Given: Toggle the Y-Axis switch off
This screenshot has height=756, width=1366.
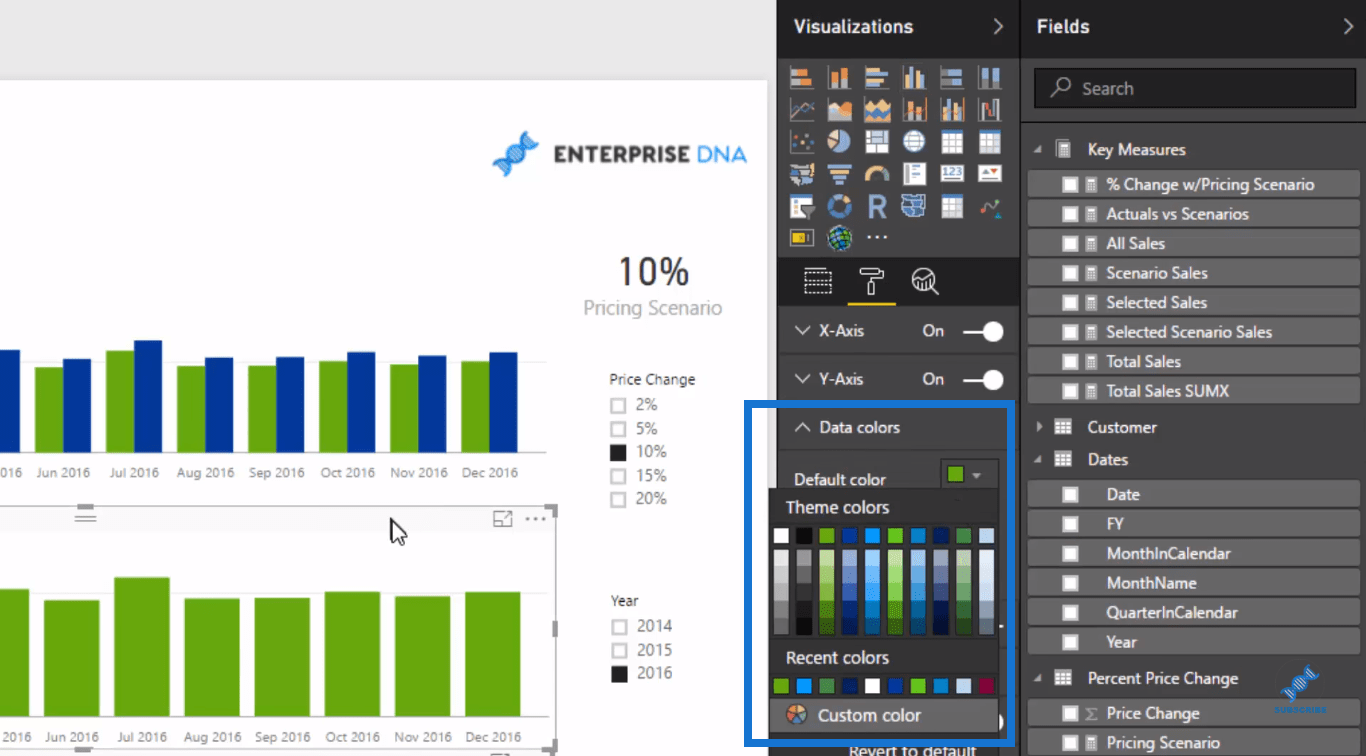Looking at the screenshot, I should 982,379.
